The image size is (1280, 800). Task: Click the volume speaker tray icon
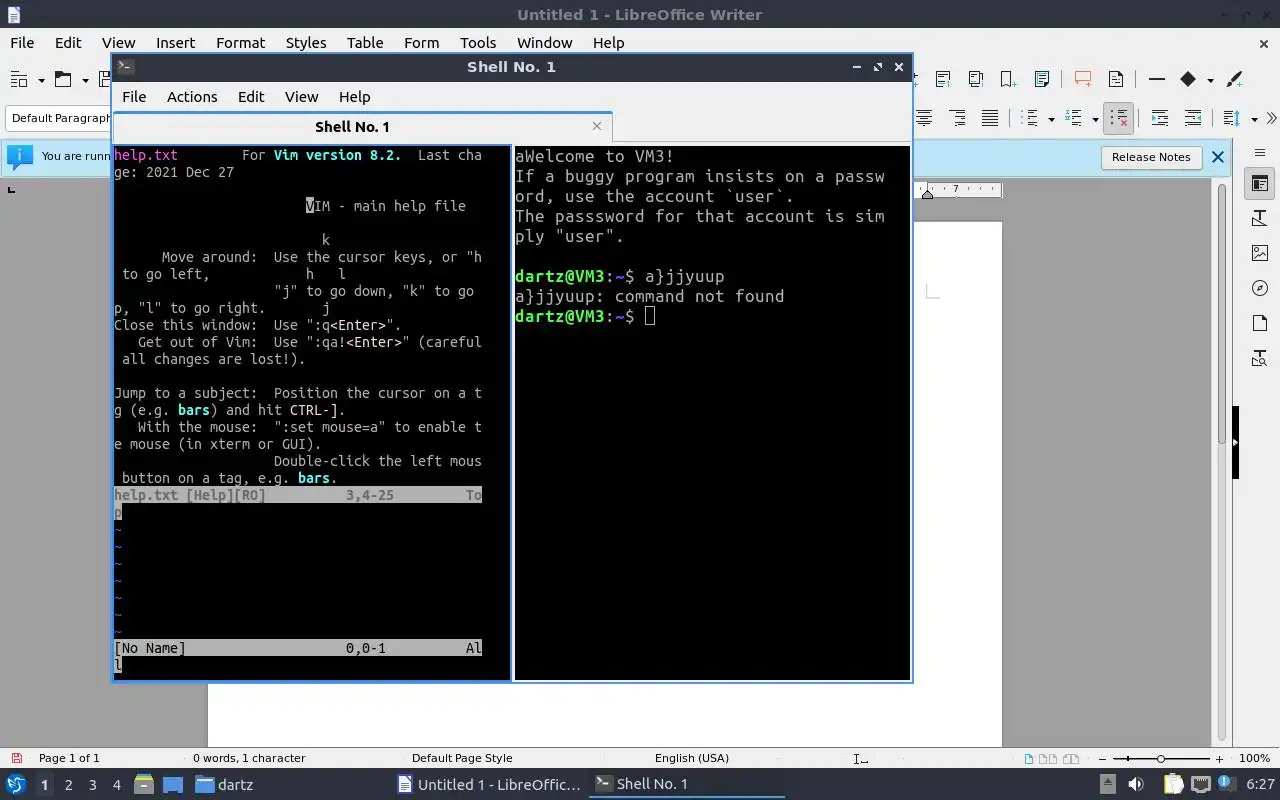1135,784
